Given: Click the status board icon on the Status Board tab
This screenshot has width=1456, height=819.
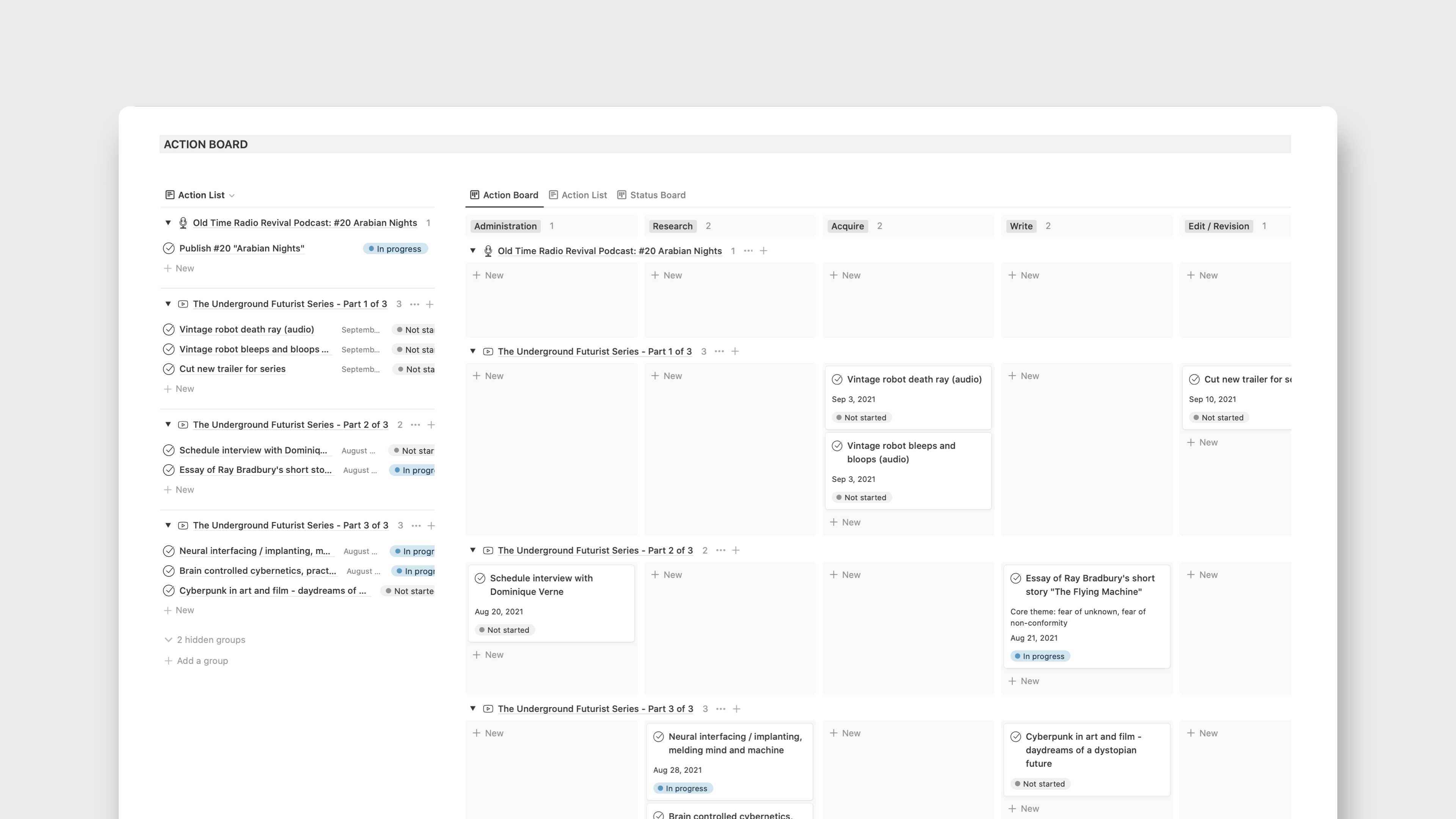Looking at the screenshot, I should (x=622, y=195).
